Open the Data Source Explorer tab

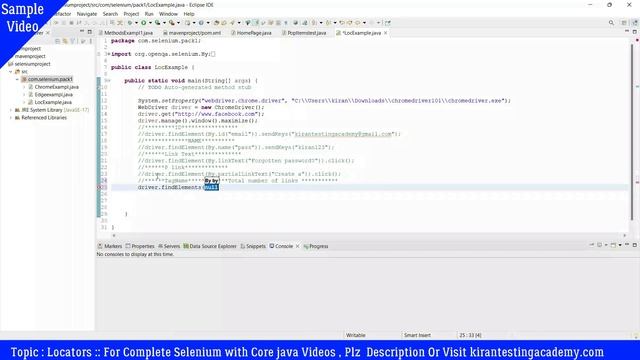point(210,246)
